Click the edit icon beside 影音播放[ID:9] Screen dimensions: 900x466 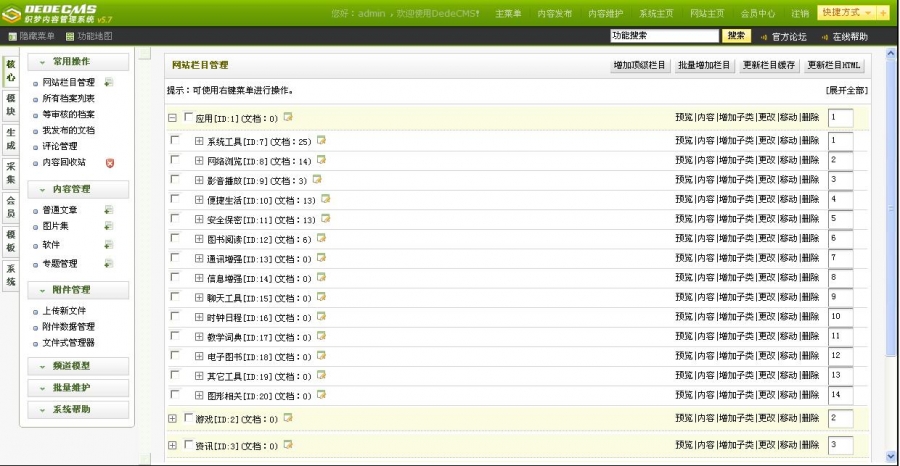coord(317,179)
